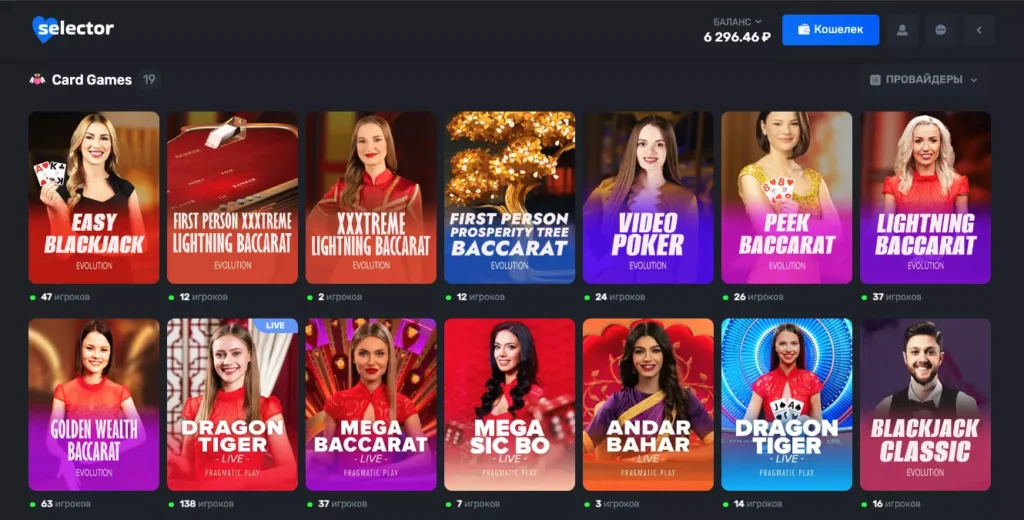Screen dimensions: 1024x520
Task: Launch Video Poker by Evolution
Action: [648, 197]
